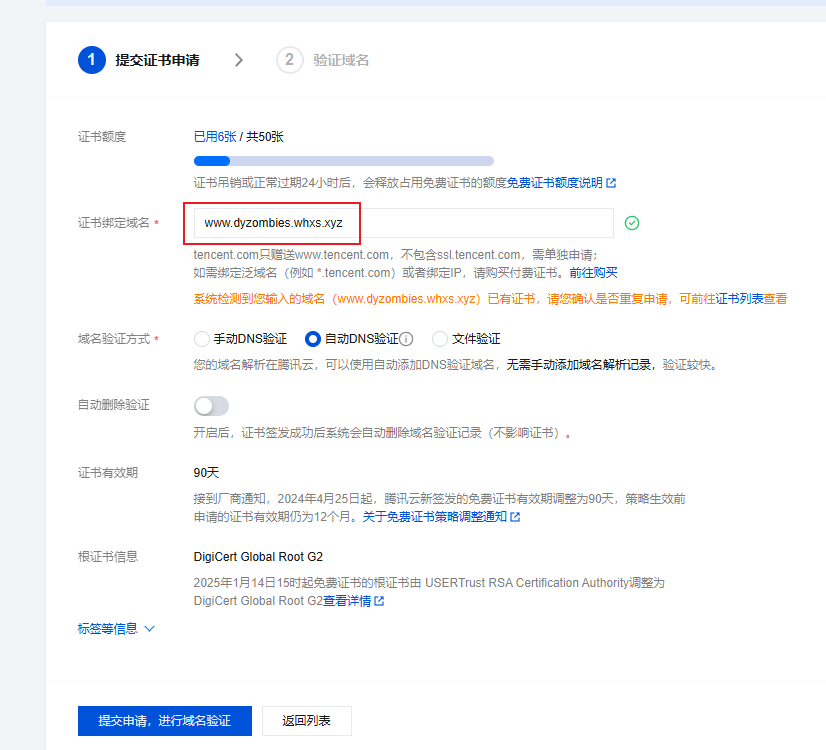Click the external link icon after 查看详情
This screenshot has height=750, width=826.
click(379, 601)
